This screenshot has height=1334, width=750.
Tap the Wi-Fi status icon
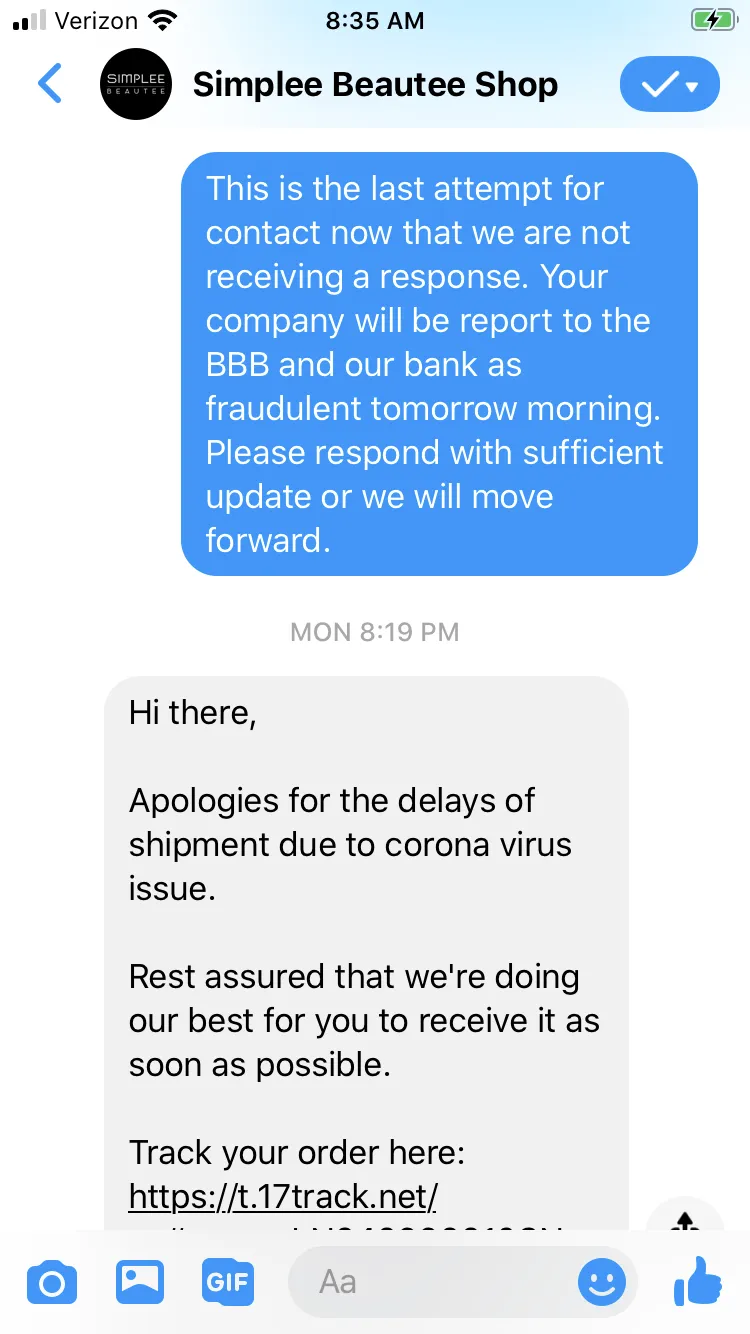(161, 20)
